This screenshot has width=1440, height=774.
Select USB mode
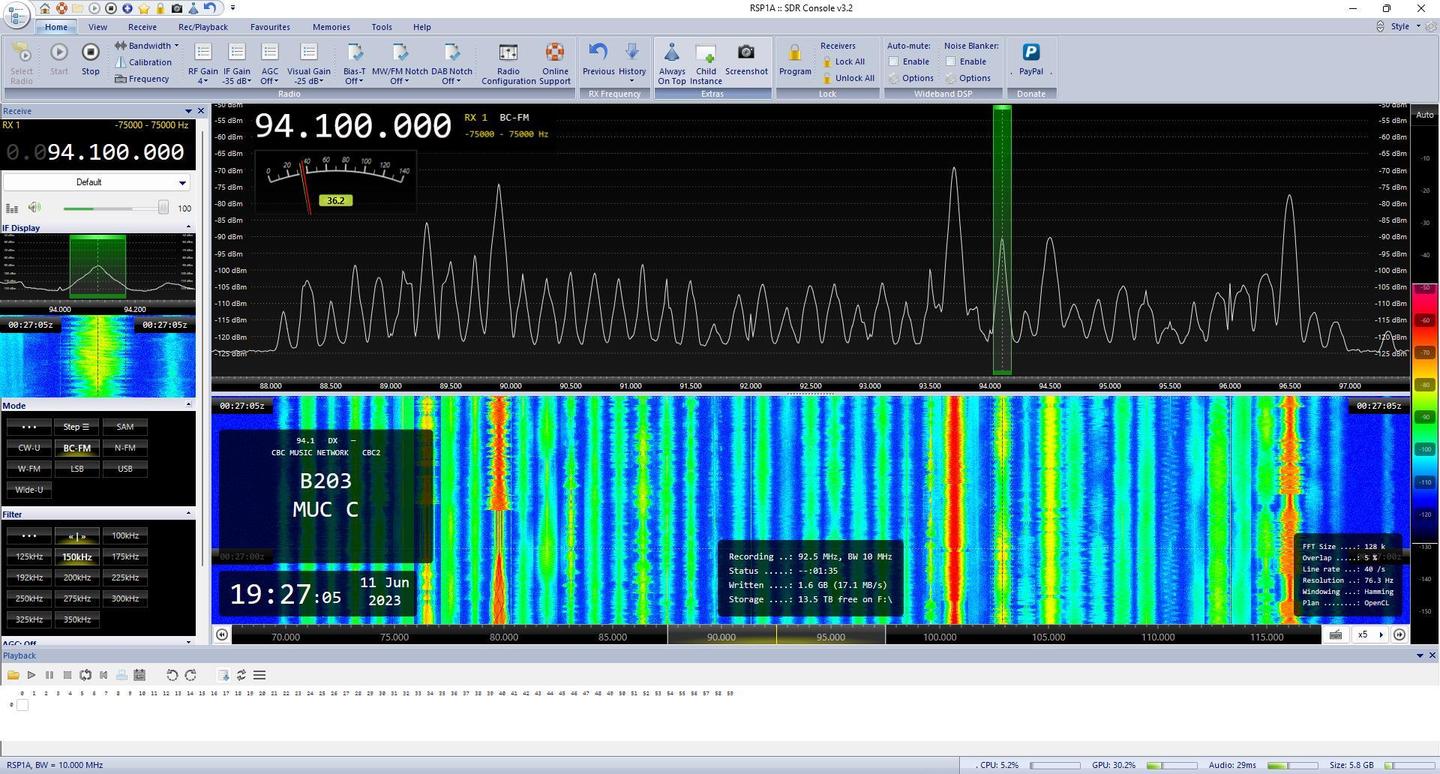tap(125, 468)
